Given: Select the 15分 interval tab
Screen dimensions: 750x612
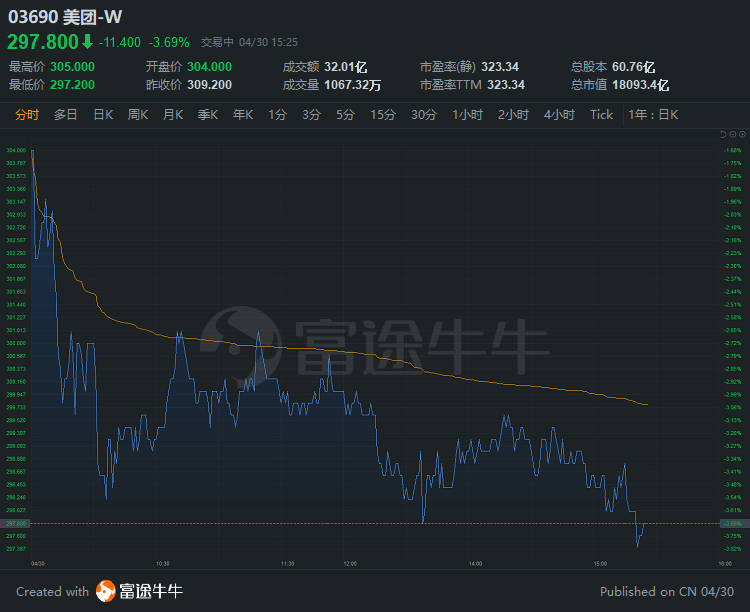Looking at the screenshot, I should coord(383,115).
